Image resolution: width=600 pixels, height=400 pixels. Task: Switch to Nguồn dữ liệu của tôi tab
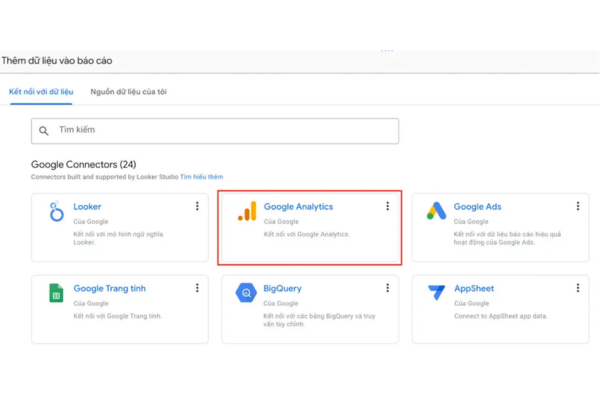tap(129, 92)
